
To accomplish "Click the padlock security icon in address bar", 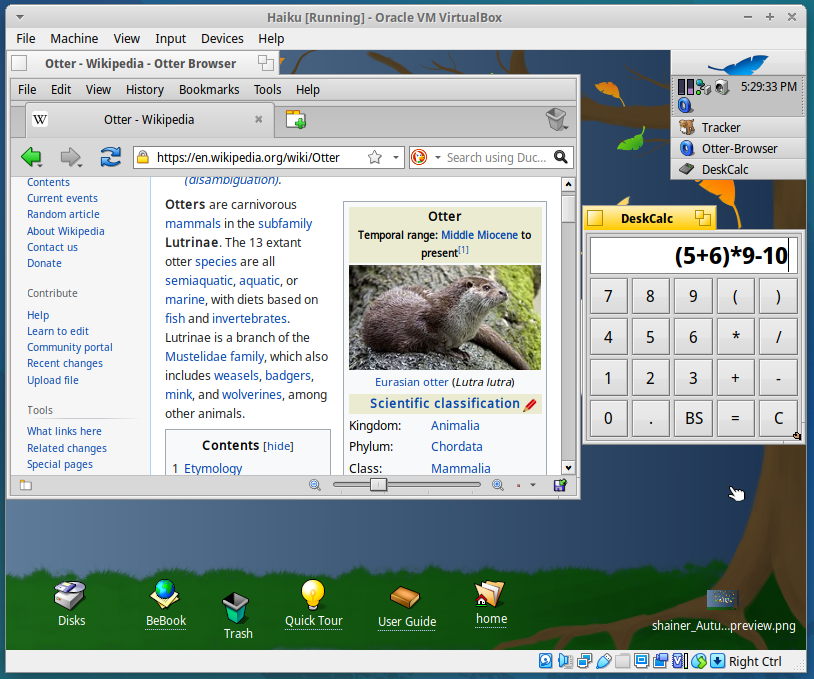I will 143,157.
